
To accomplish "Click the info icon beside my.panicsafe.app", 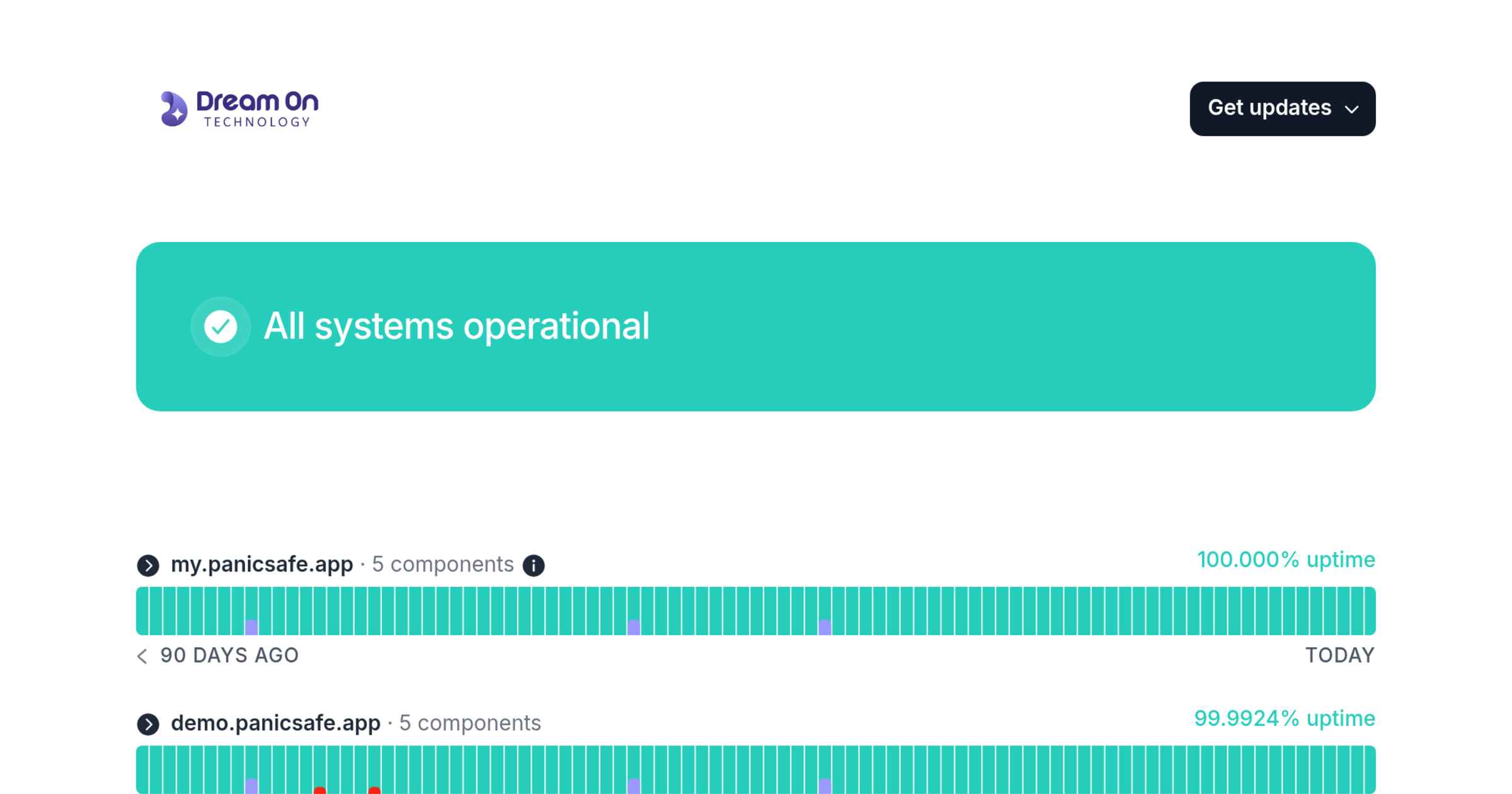I will pos(534,565).
